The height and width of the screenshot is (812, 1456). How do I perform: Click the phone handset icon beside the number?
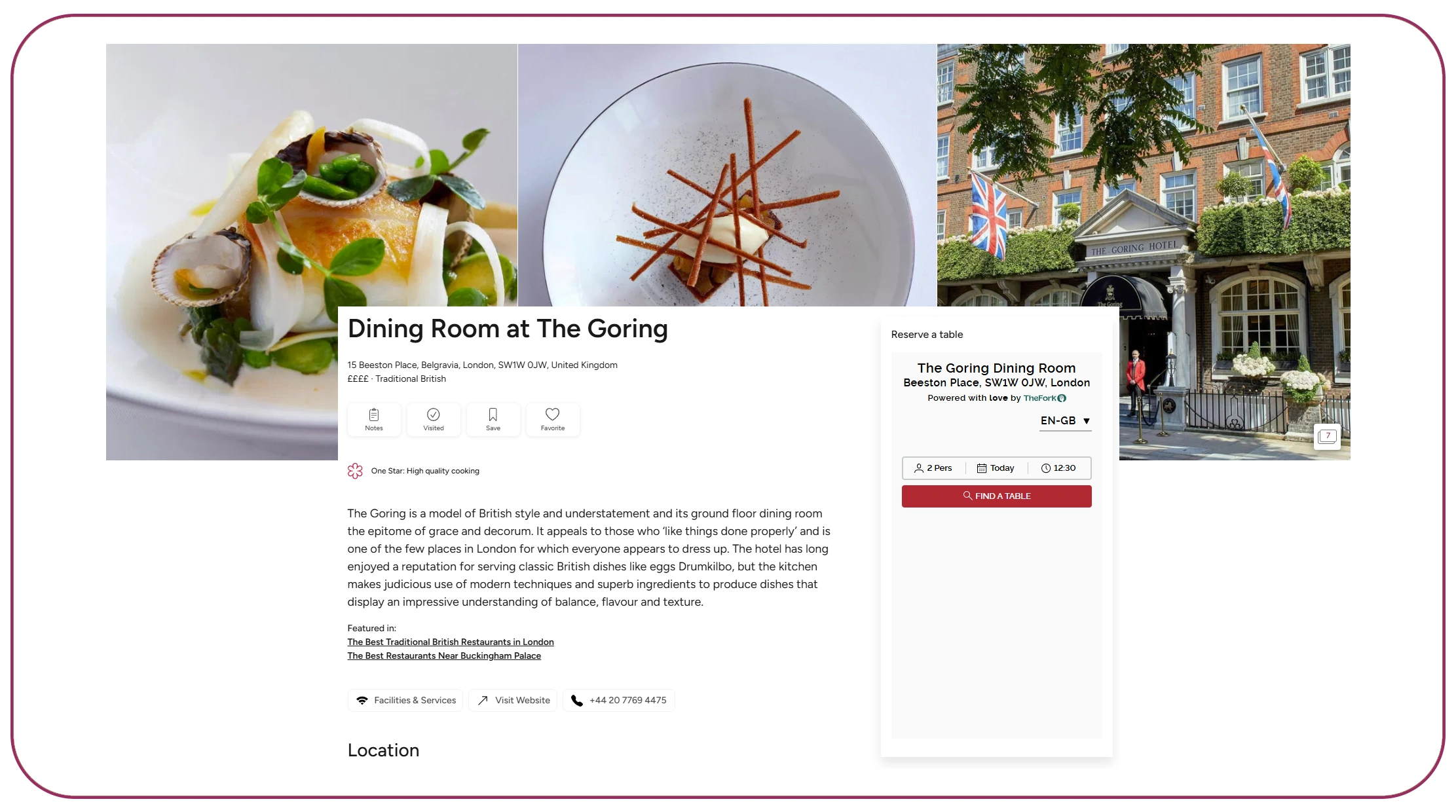point(576,700)
